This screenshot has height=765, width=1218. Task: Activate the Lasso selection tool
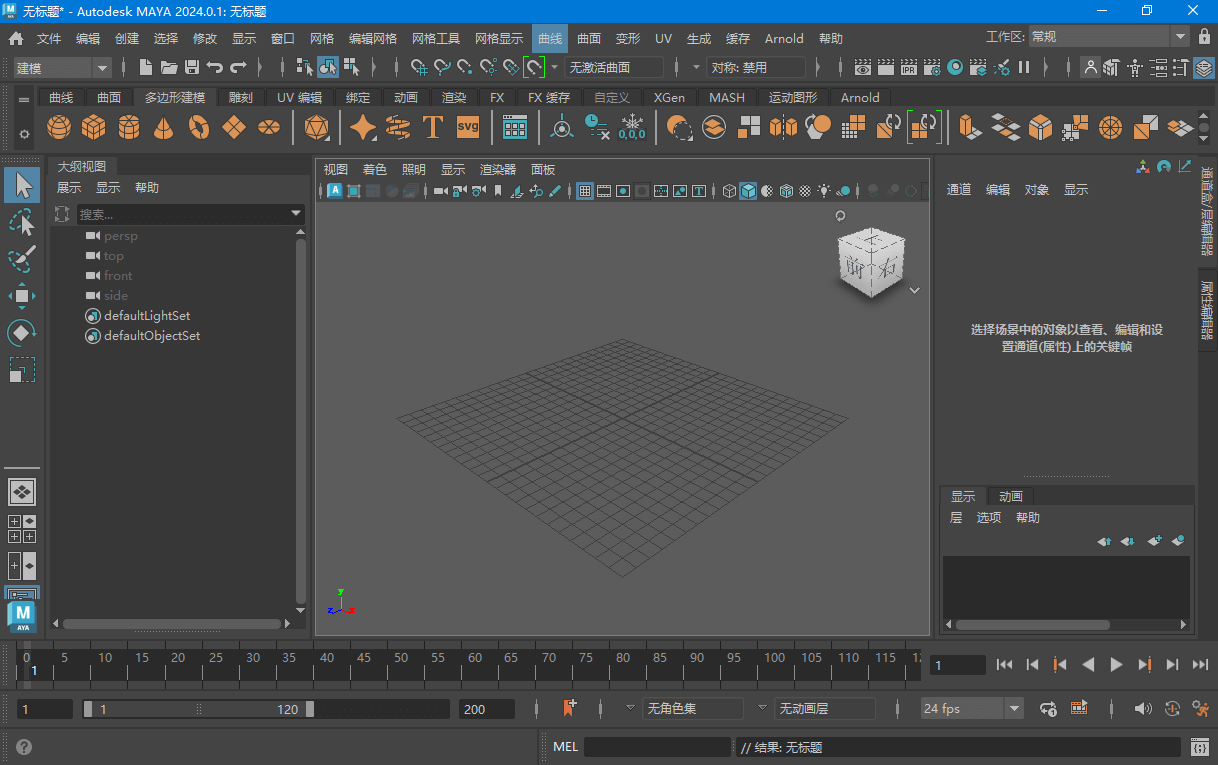click(x=22, y=222)
